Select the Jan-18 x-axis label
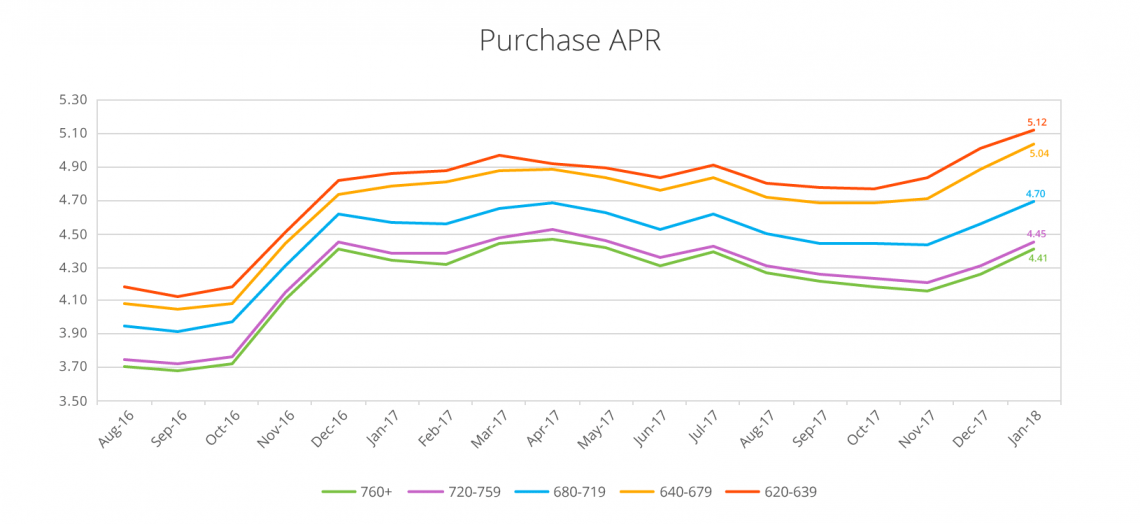The width and height of the screenshot is (1140, 524). tap(1025, 427)
